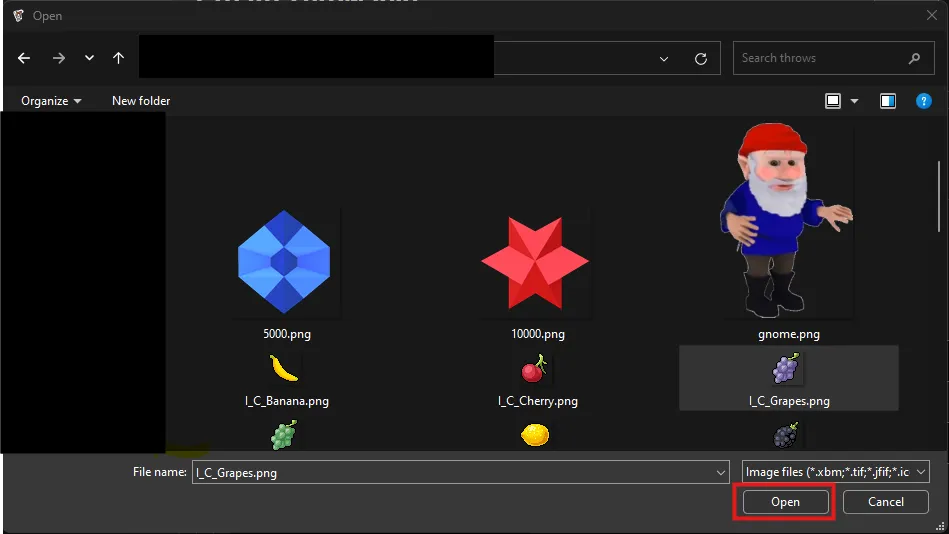Click the Open button
The height and width of the screenshot is (534, 949).
click(786, 502)
